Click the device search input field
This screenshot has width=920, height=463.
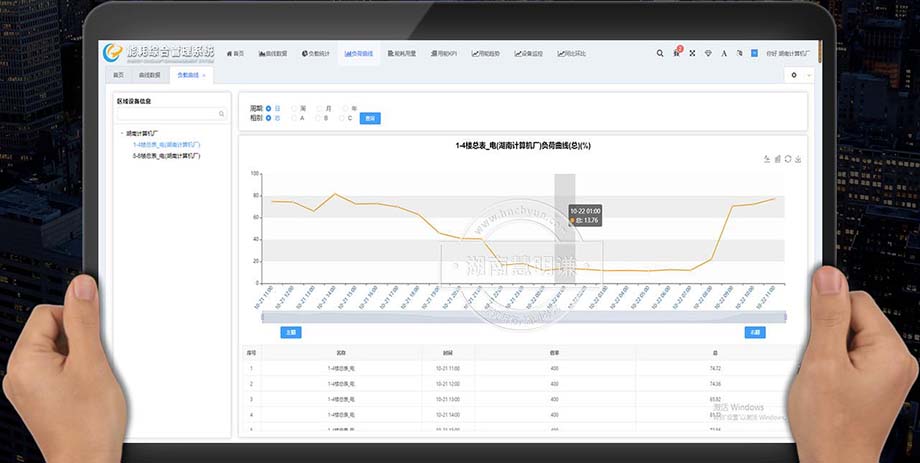pyautogui.click(x=164, y=114)
